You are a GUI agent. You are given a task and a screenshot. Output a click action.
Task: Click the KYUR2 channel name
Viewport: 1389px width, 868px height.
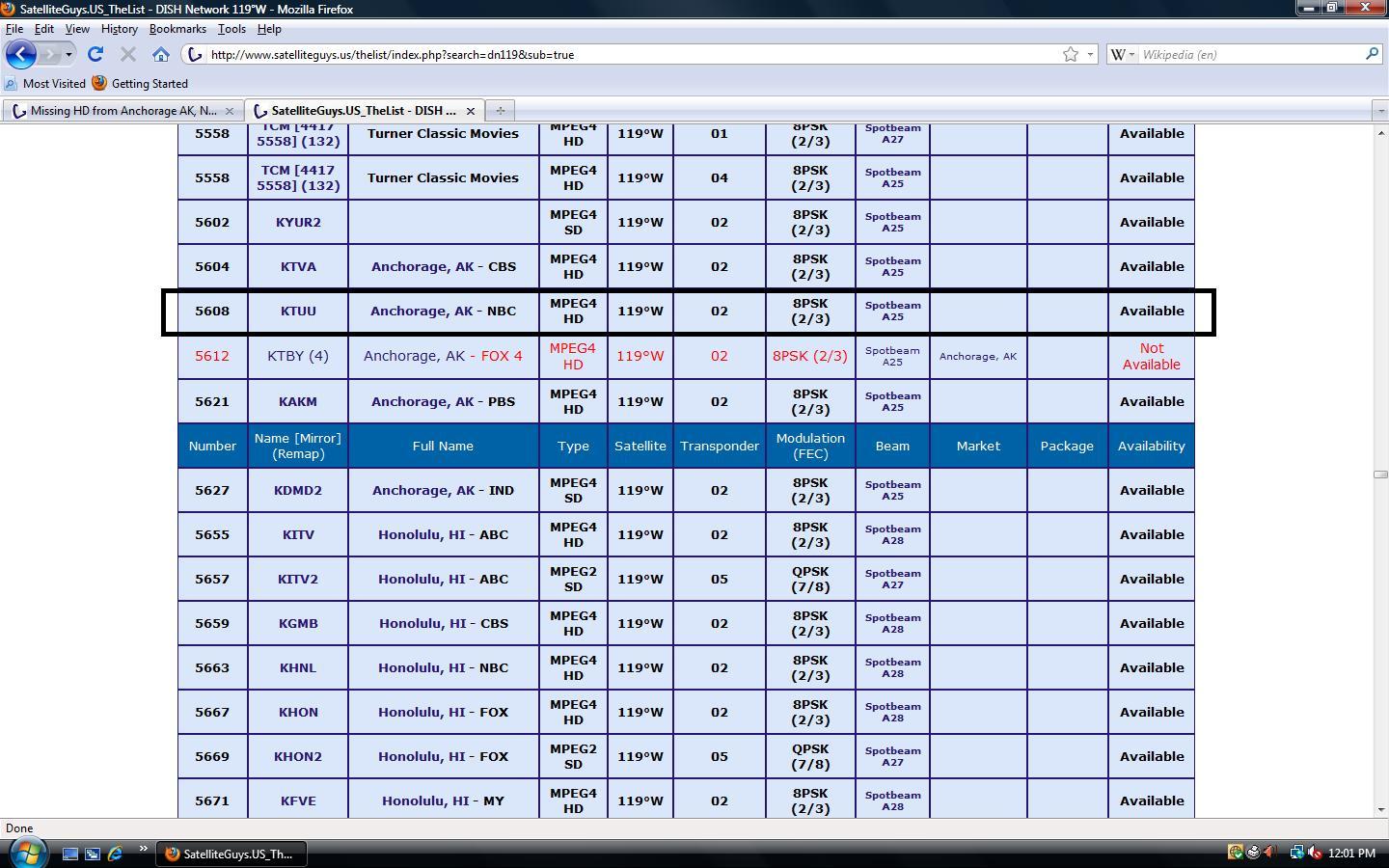[298, 223]
